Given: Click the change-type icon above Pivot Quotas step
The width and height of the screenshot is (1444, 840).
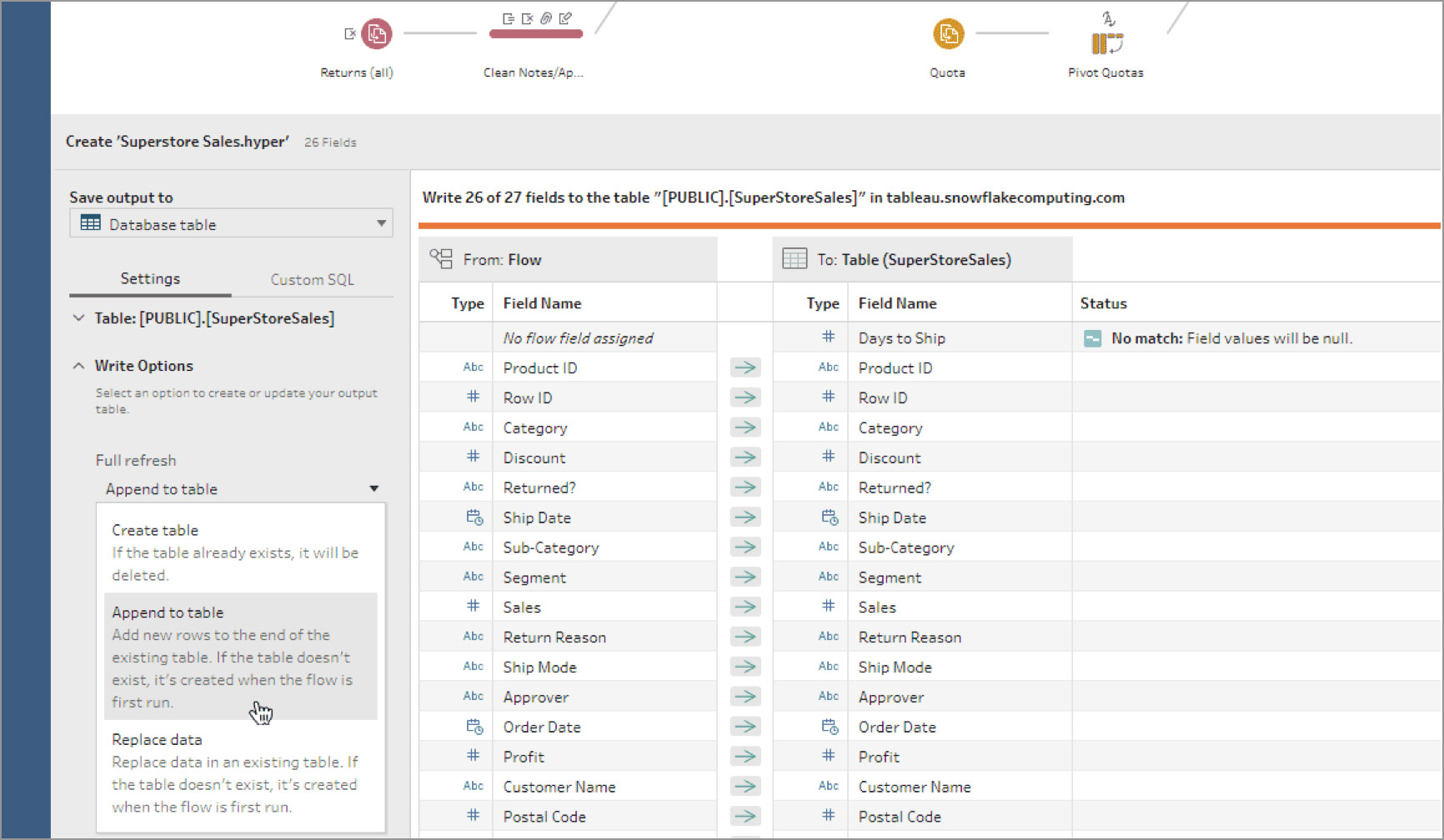Looking at the screenshot, I should click(1108, 17).
